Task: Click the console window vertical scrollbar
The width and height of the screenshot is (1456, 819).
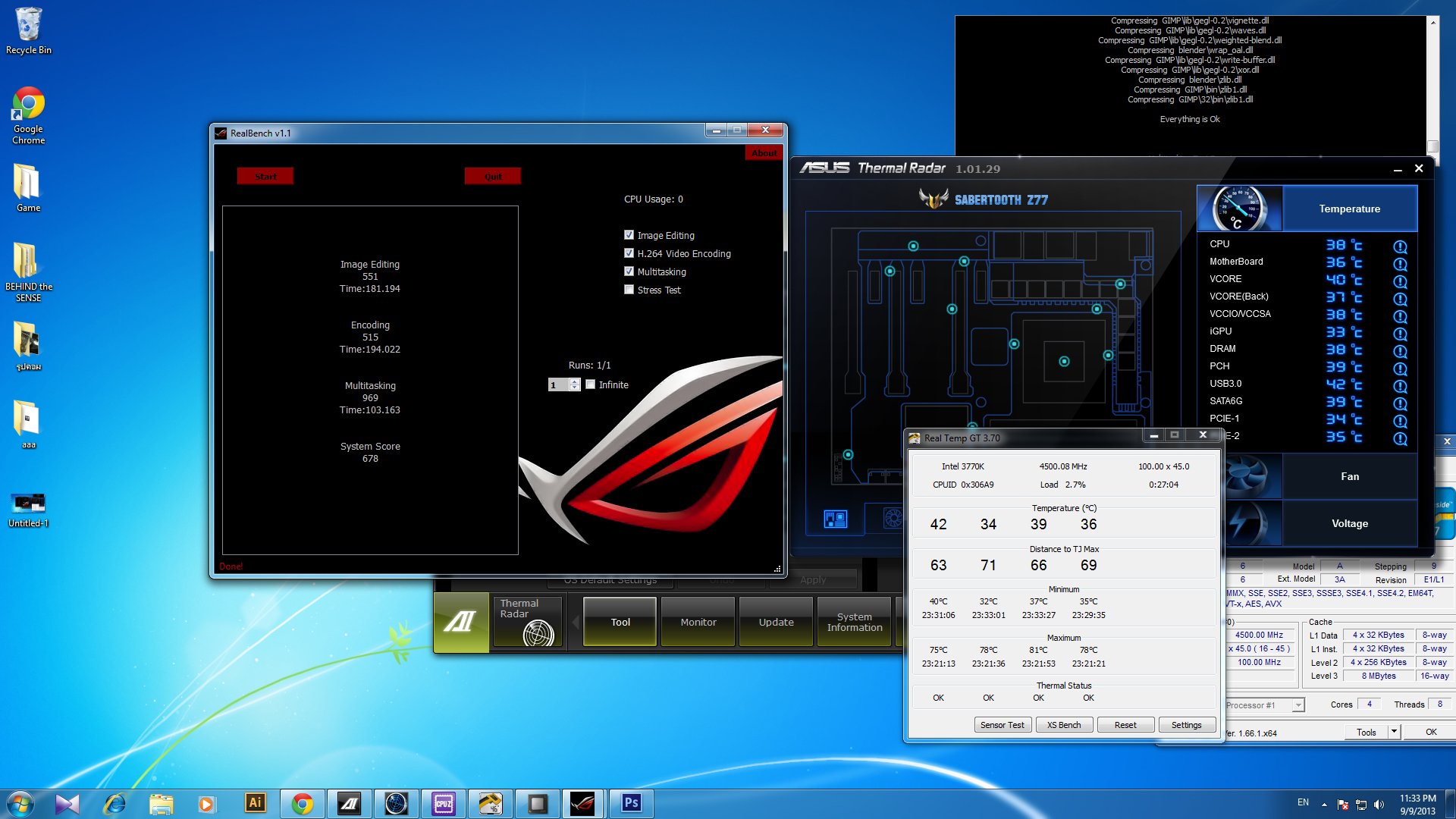Action: (1432, 83)
